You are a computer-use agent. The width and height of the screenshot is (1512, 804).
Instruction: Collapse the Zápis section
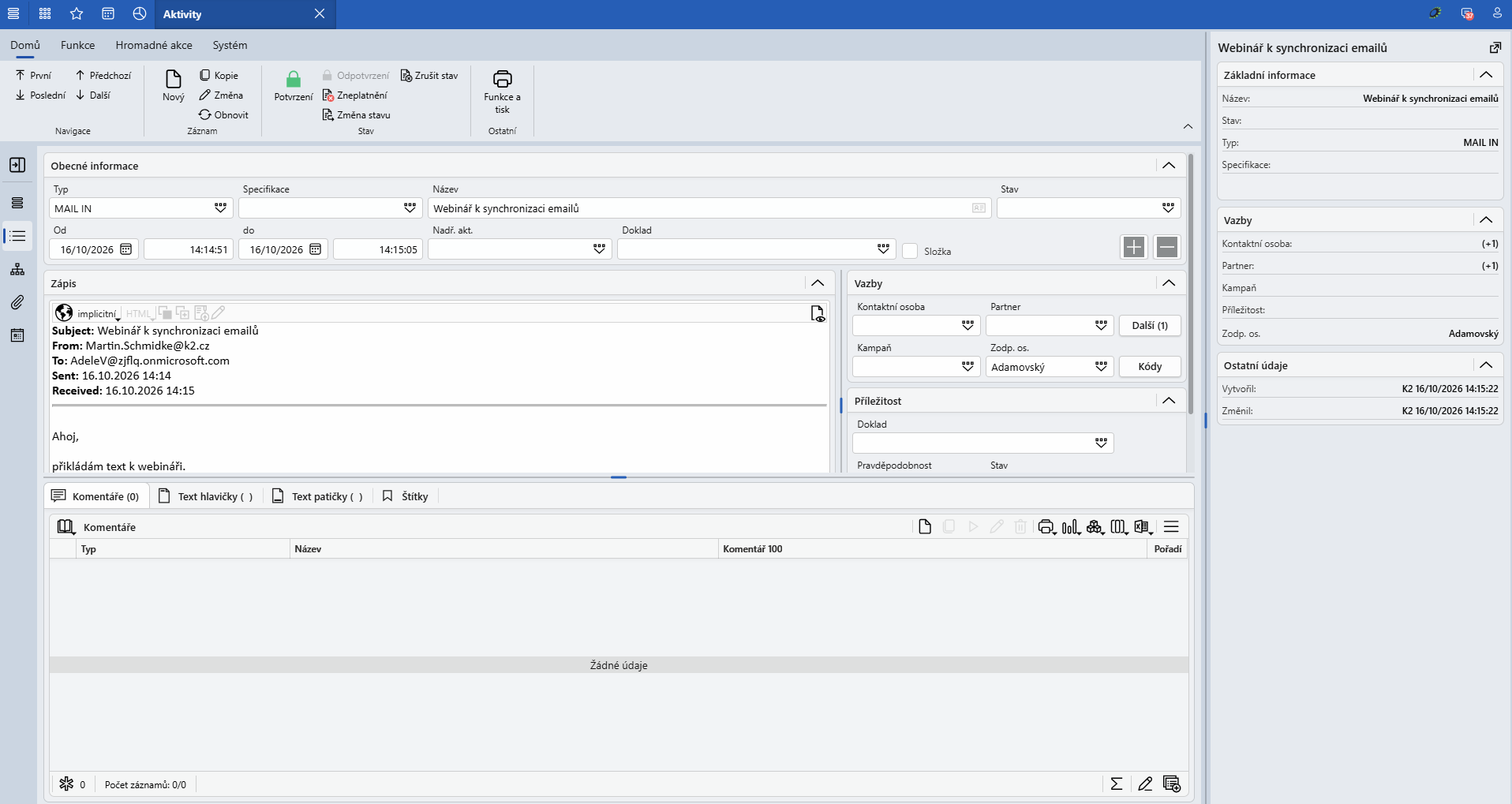tap(818, 283)
